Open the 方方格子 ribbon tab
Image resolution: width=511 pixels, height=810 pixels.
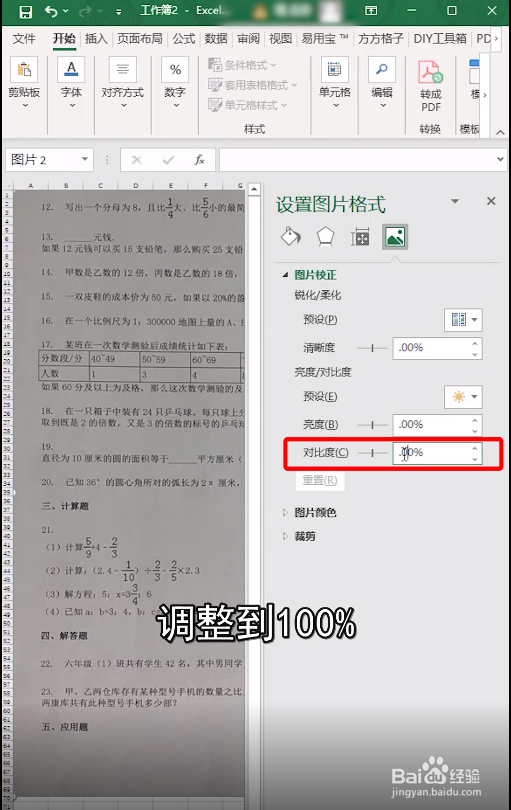[381, 39]
